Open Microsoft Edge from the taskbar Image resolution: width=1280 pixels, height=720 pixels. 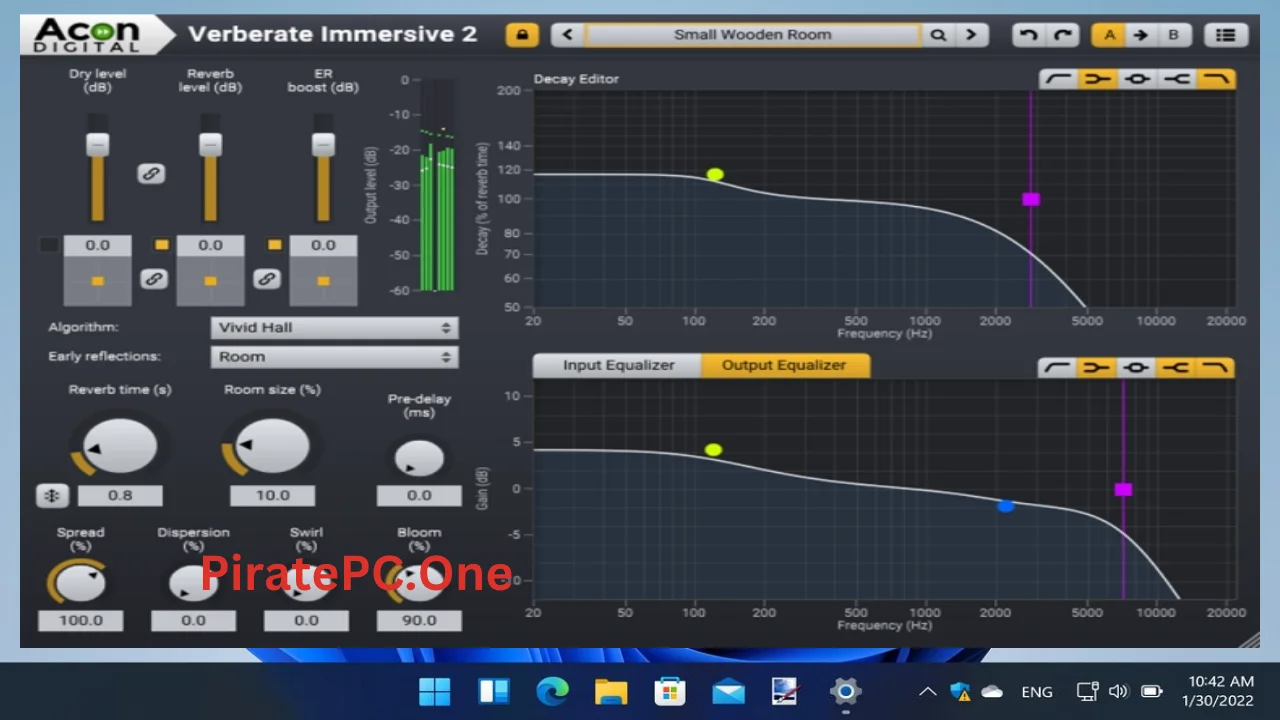[552, 691]
